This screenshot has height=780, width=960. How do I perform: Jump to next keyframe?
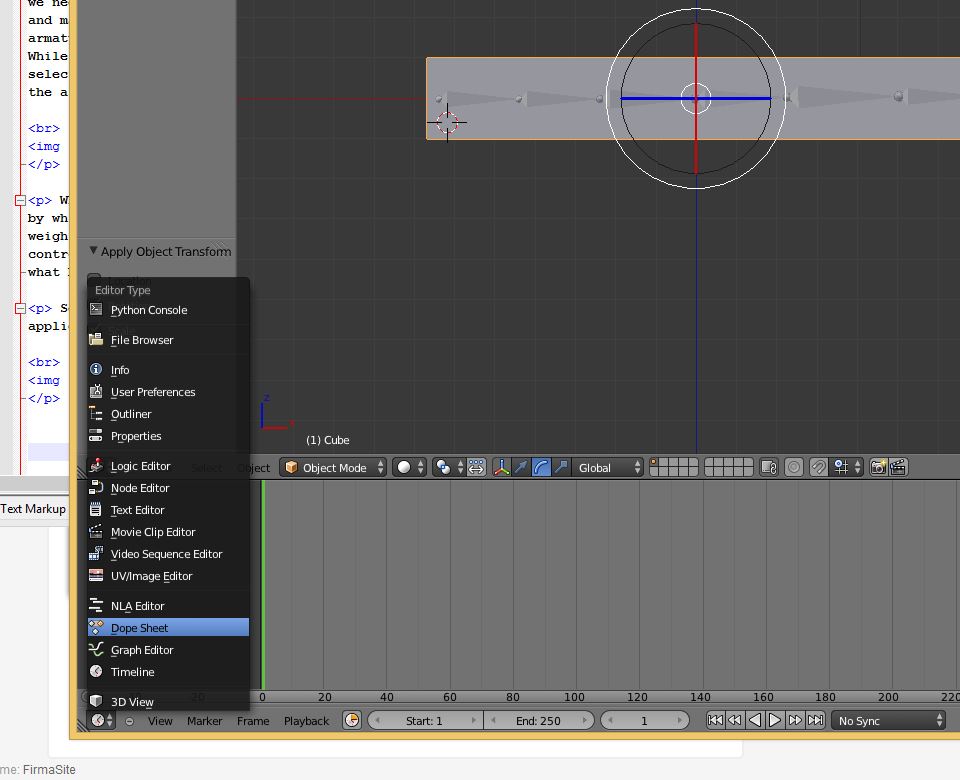click(x=795, y=720)
